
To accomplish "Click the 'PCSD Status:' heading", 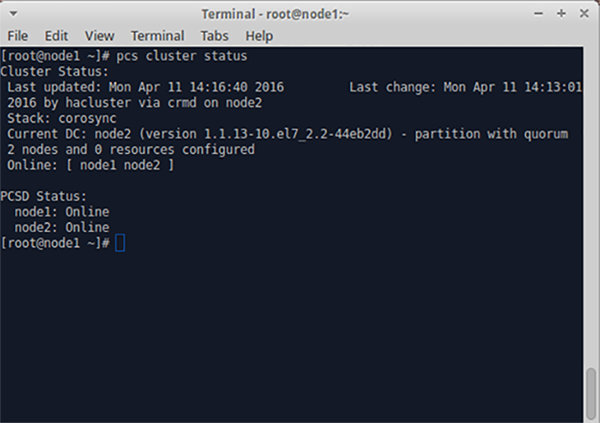I will click(43, 196).
